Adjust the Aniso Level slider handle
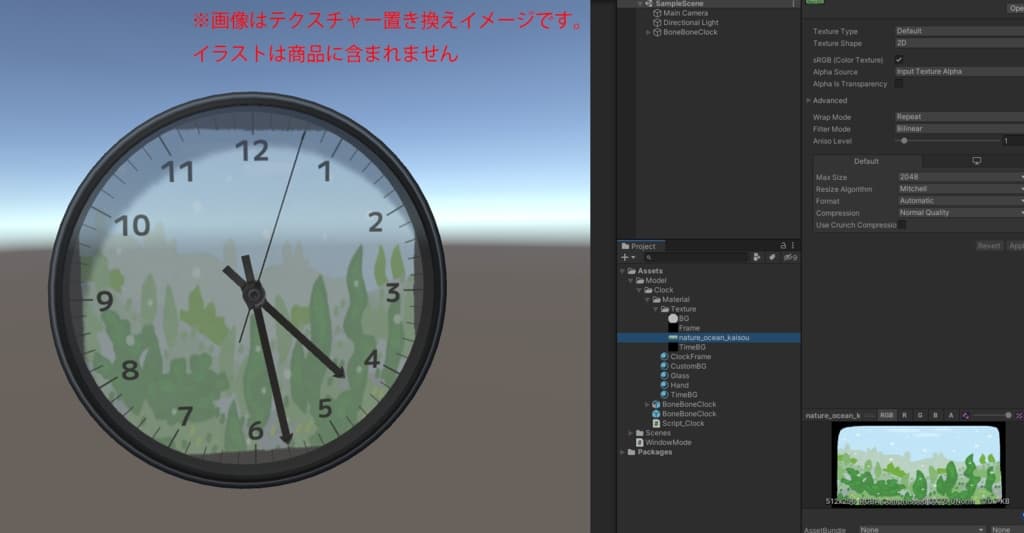The height and width of the screenshot is (533, 1024). pyautogui.click(x=904, y=141)
